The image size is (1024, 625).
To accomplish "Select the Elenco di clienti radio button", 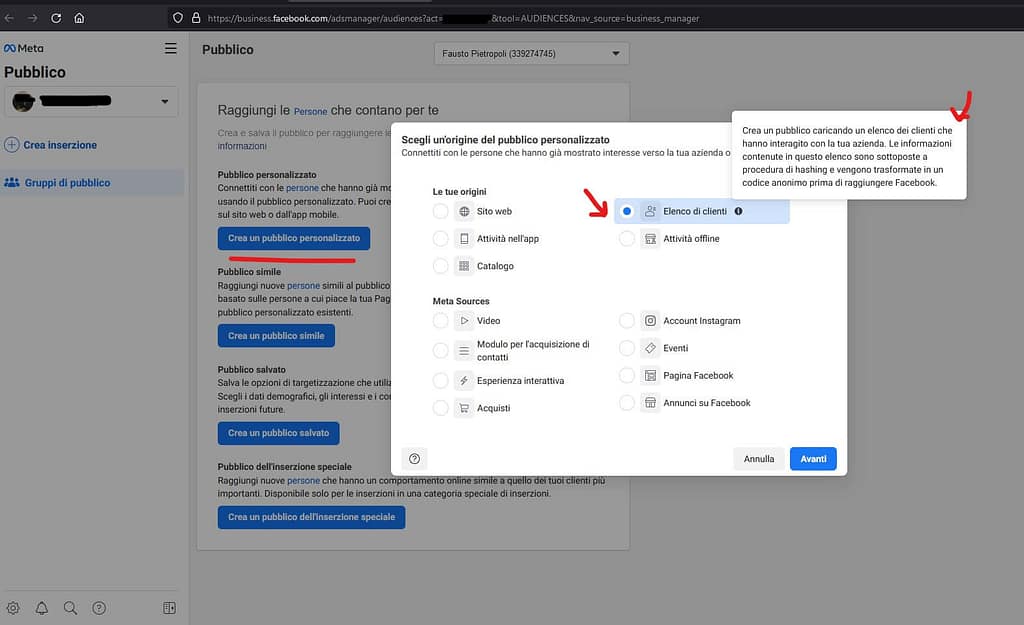I will 627,212.
